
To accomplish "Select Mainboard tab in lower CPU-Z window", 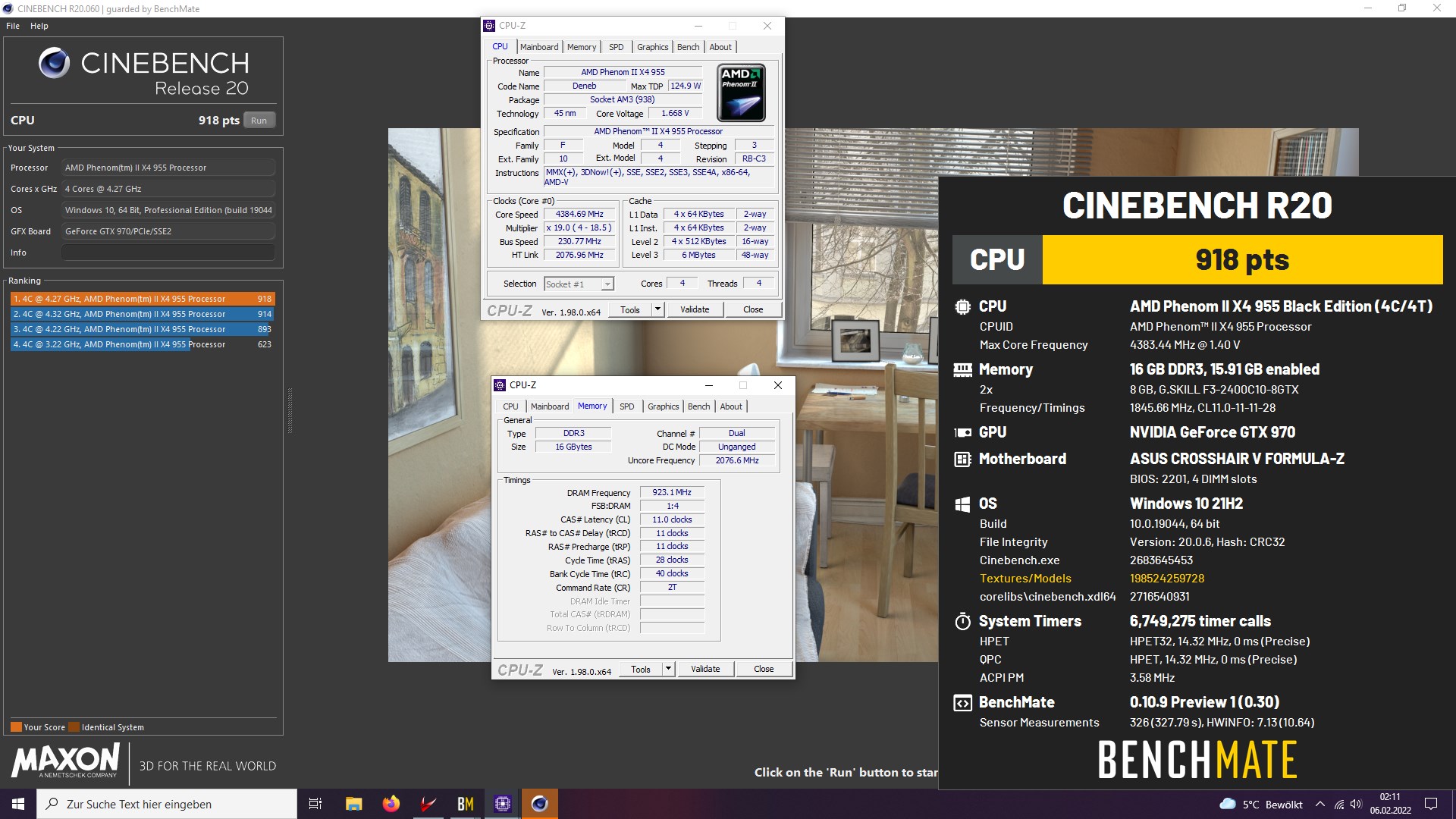I will [550, 406].
